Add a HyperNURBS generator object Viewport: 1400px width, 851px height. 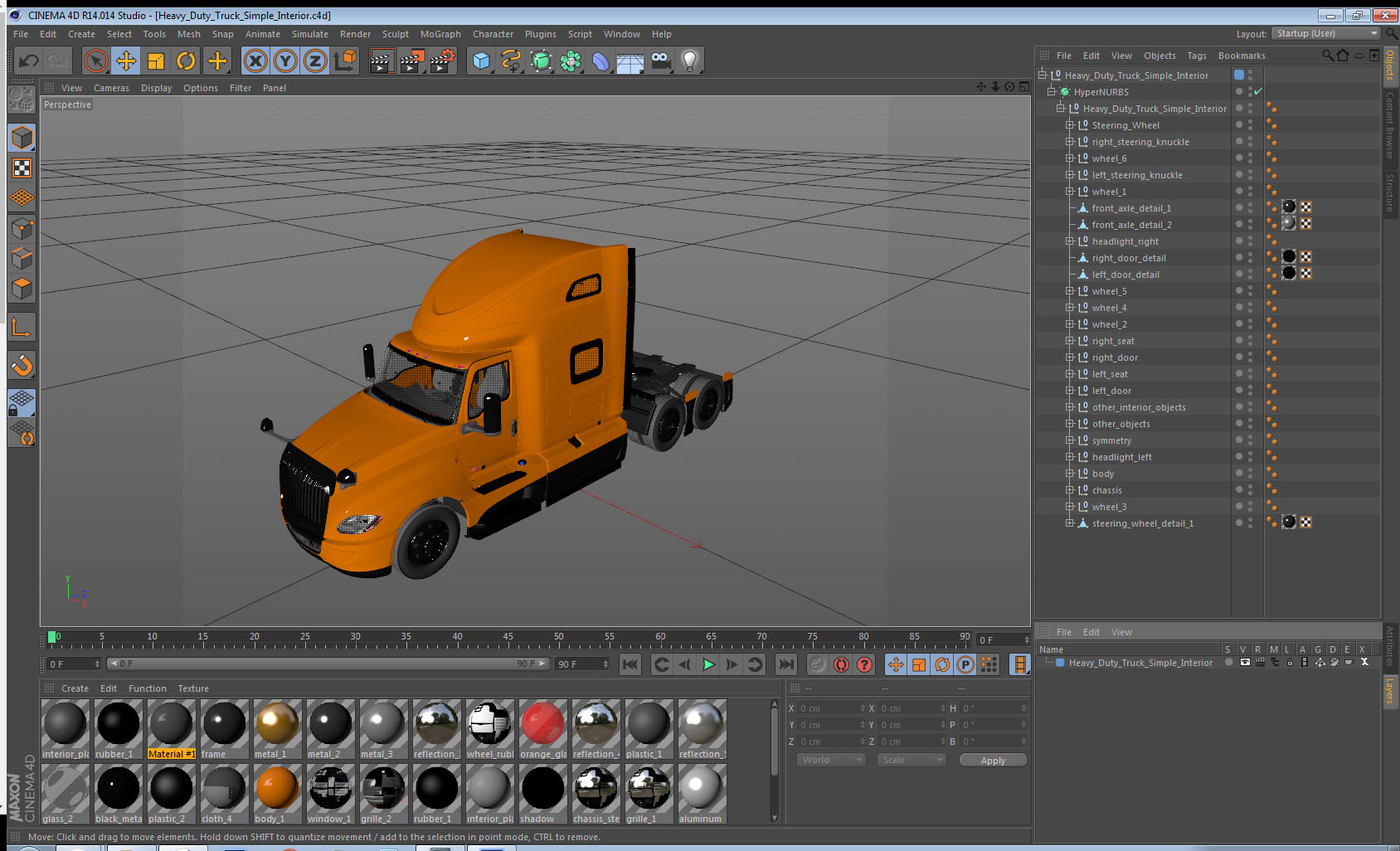(542, 61)
